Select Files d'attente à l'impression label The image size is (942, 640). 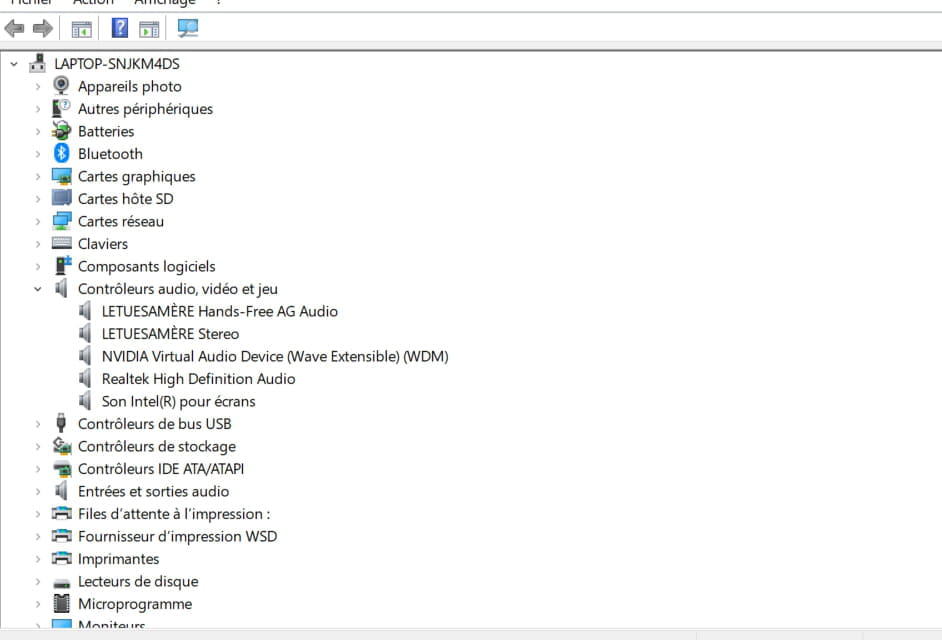[x=174, y=514]
